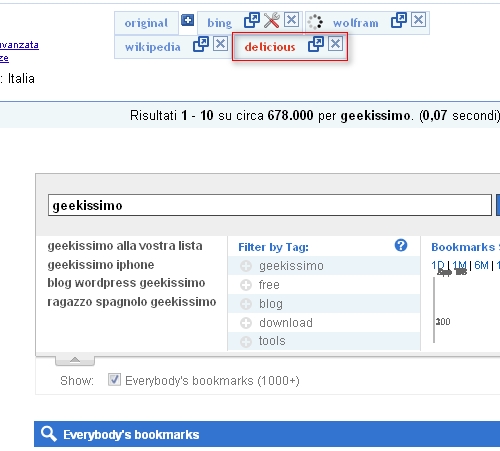The image size is (500, 451).
Task: Switch to the bing tab
Action: tap(219, 23)
